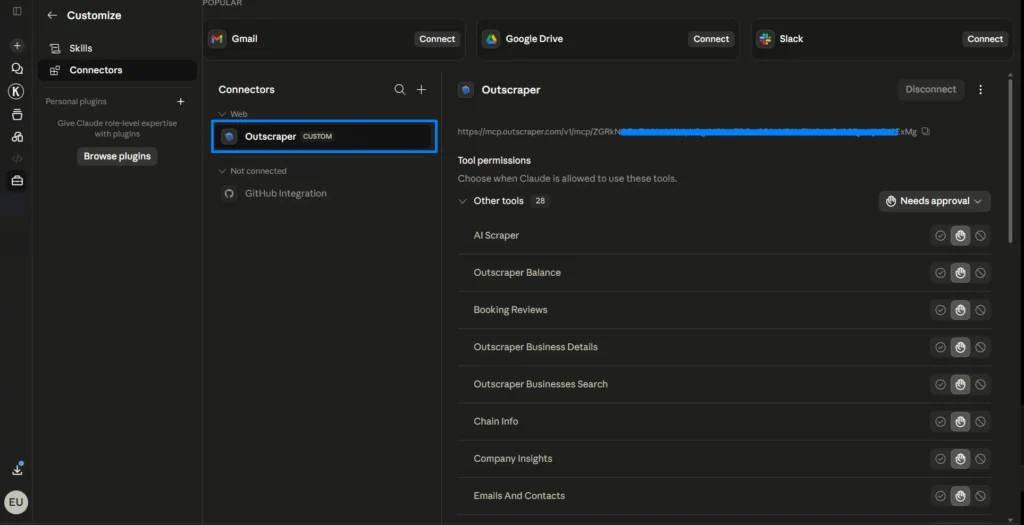1024x525 pixels.
Task: Connect Gmail
Action: coord(437,39)
